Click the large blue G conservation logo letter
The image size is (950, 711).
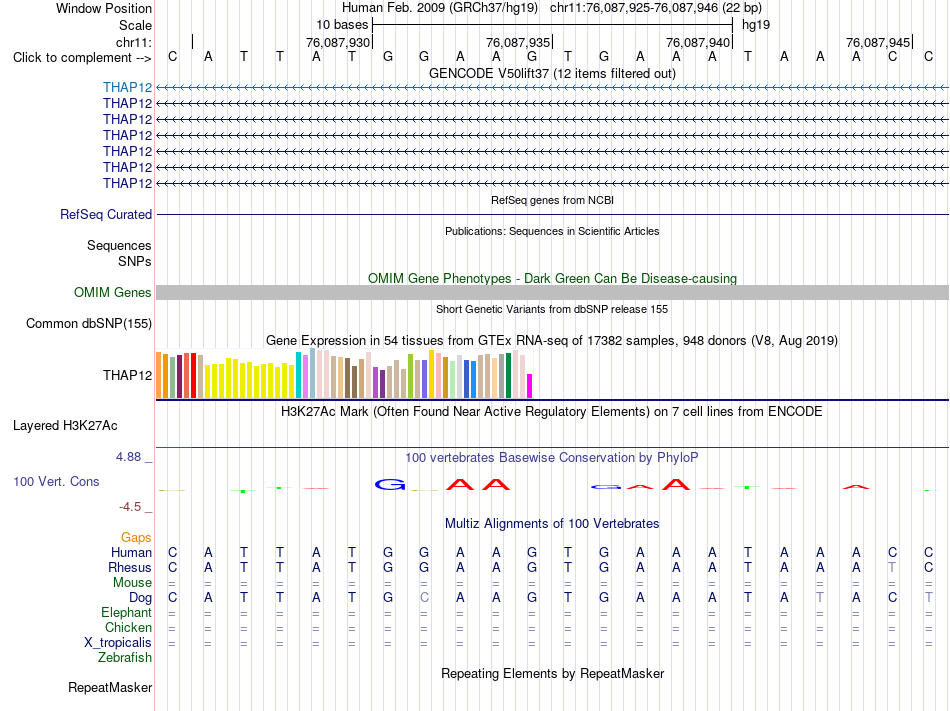coord(390,484)
